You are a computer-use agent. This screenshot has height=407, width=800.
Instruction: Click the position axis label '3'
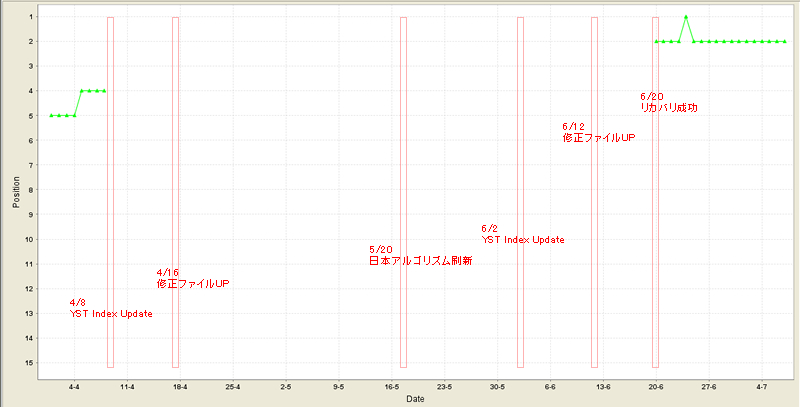(31, 66)
